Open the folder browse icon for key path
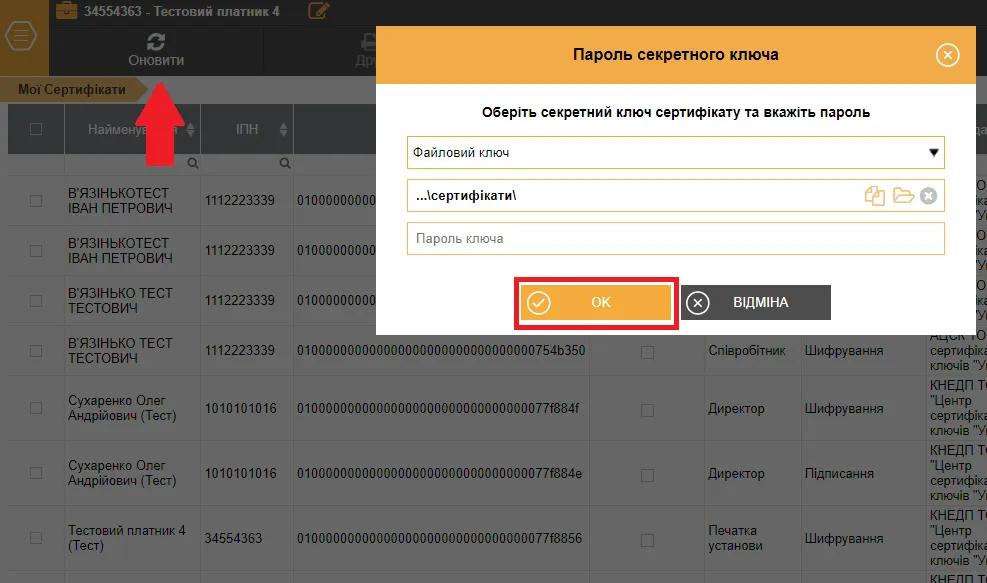This screenshot has width=987, height=583. tap(903, 196)
